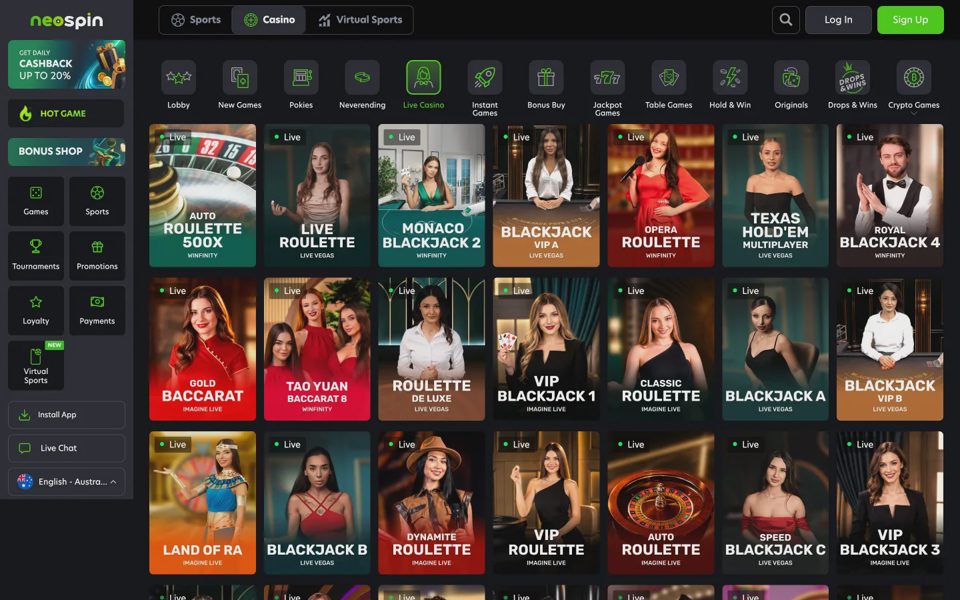The height and width of the screenshot is (600, 960).
Task: Expand more categories chevron under Crypto Games
Action: (x=913, y=114)
